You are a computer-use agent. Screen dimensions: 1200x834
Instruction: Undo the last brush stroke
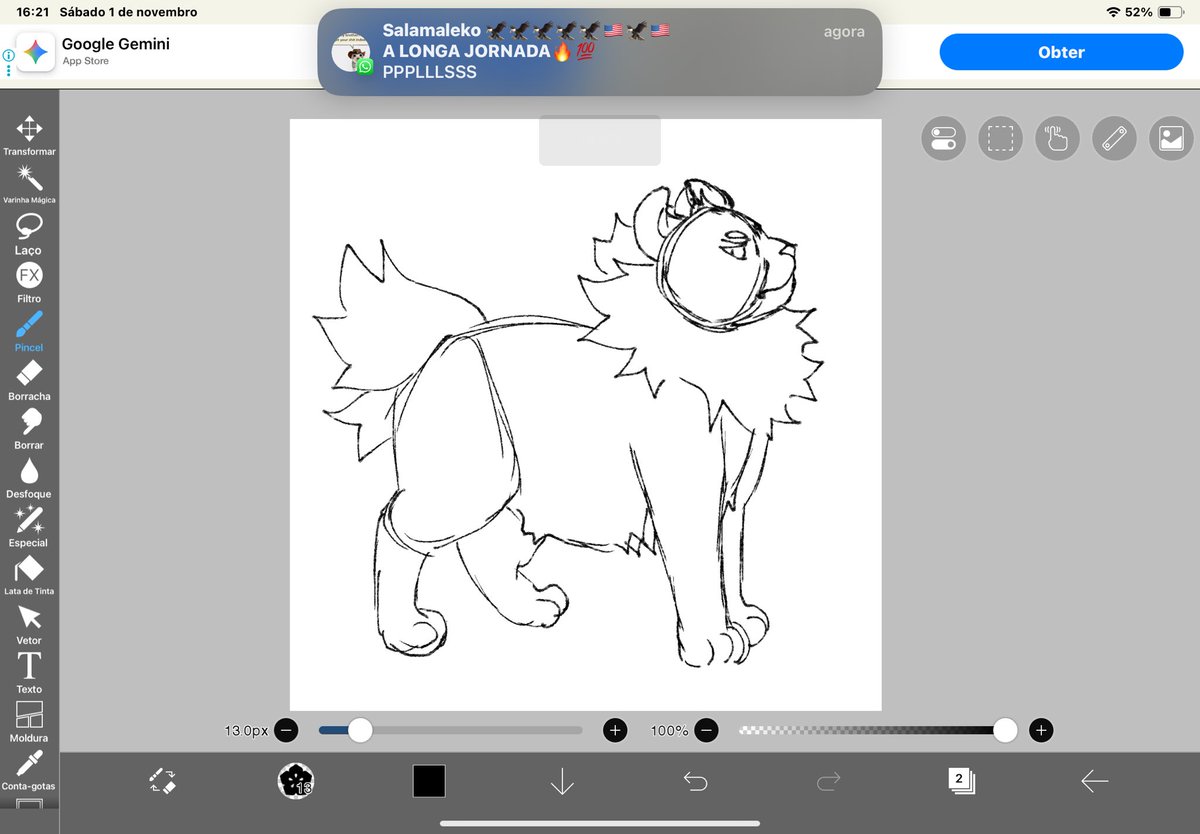(x=695, y=781)
